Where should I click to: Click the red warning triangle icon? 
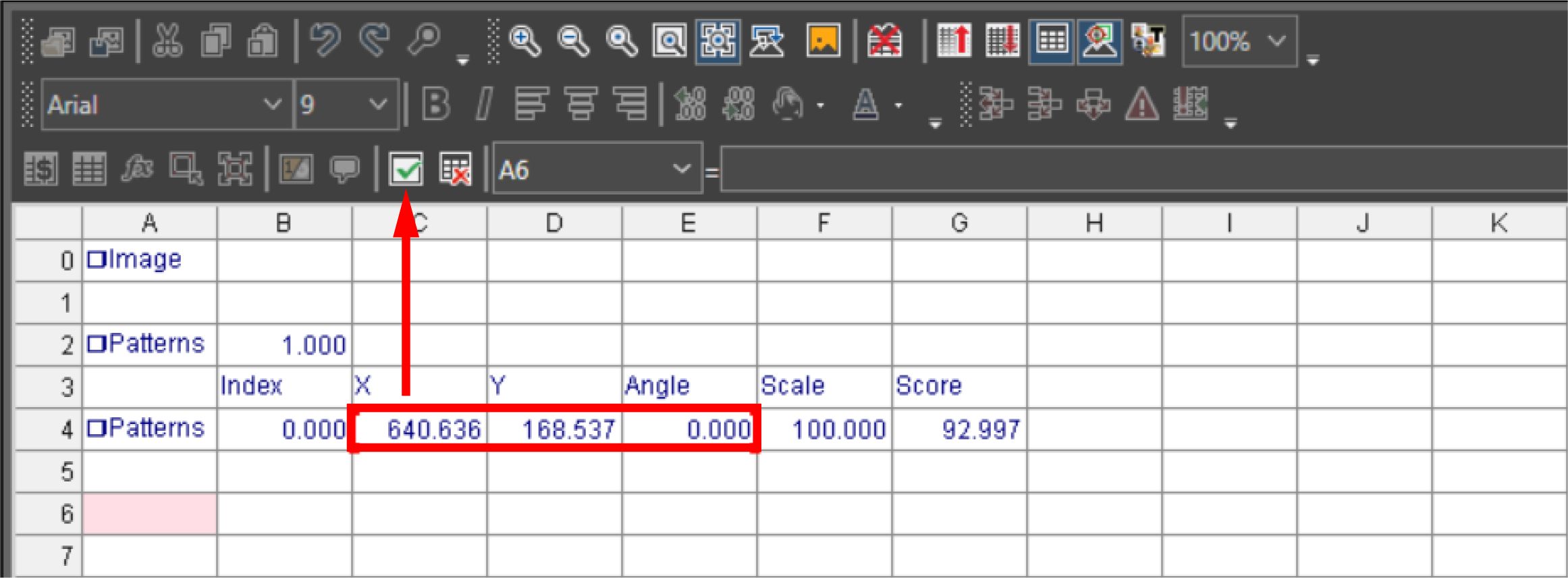pos(1141,105)
